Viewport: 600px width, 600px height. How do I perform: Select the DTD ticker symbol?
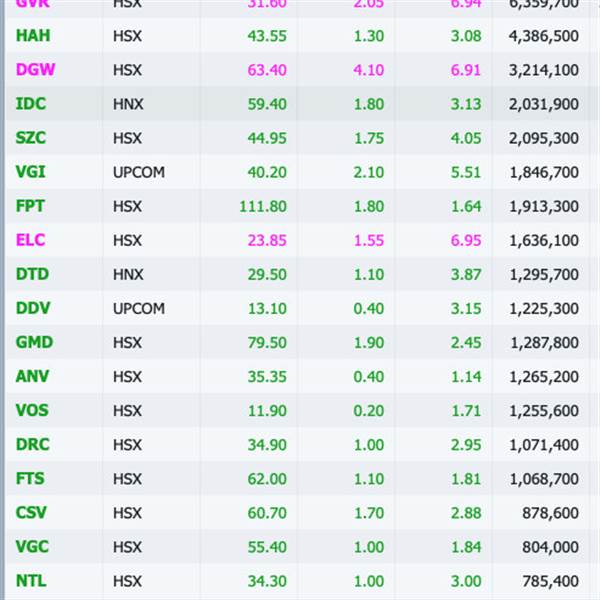31,274
